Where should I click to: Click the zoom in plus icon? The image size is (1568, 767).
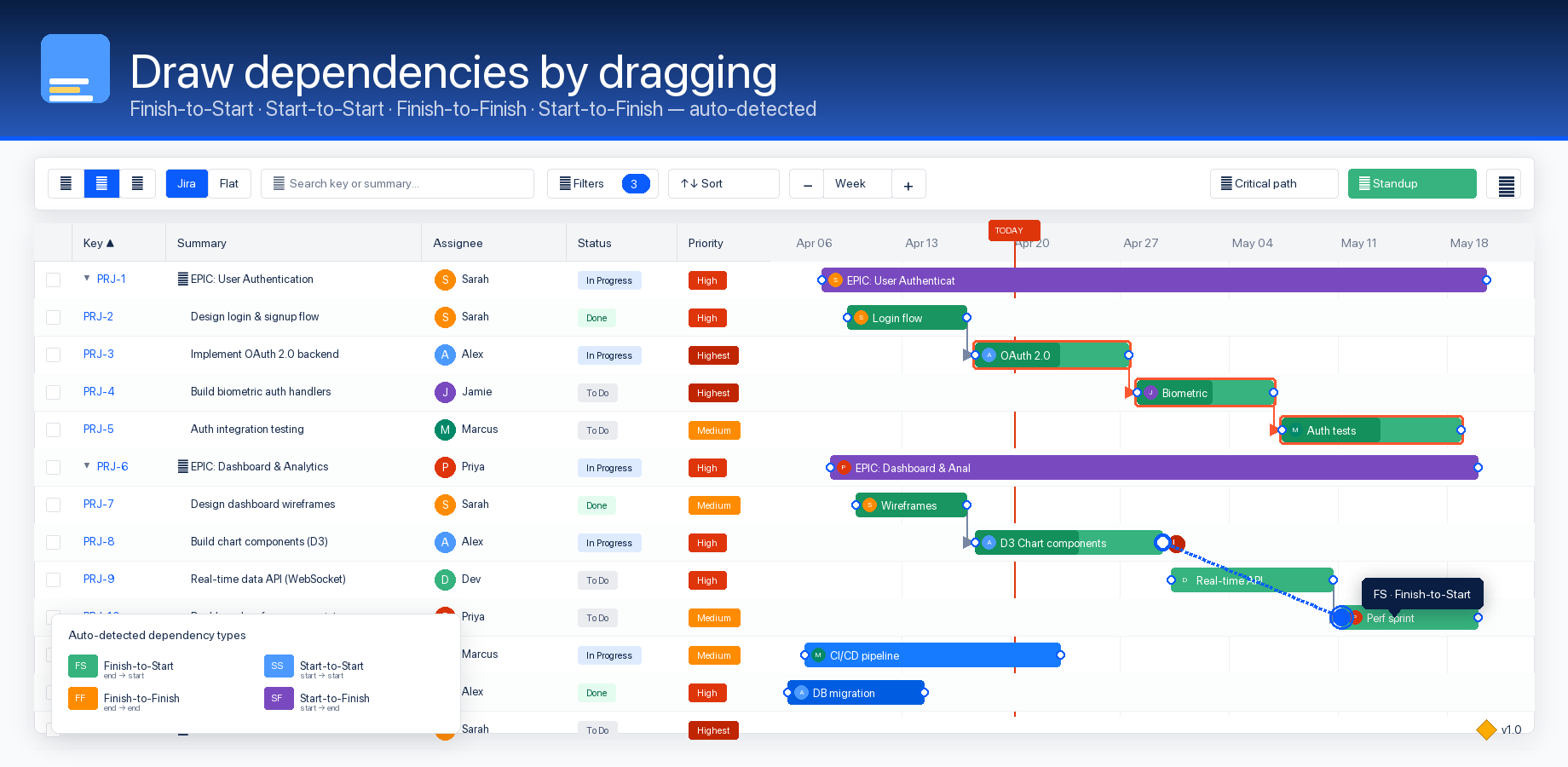click(908, 185)
